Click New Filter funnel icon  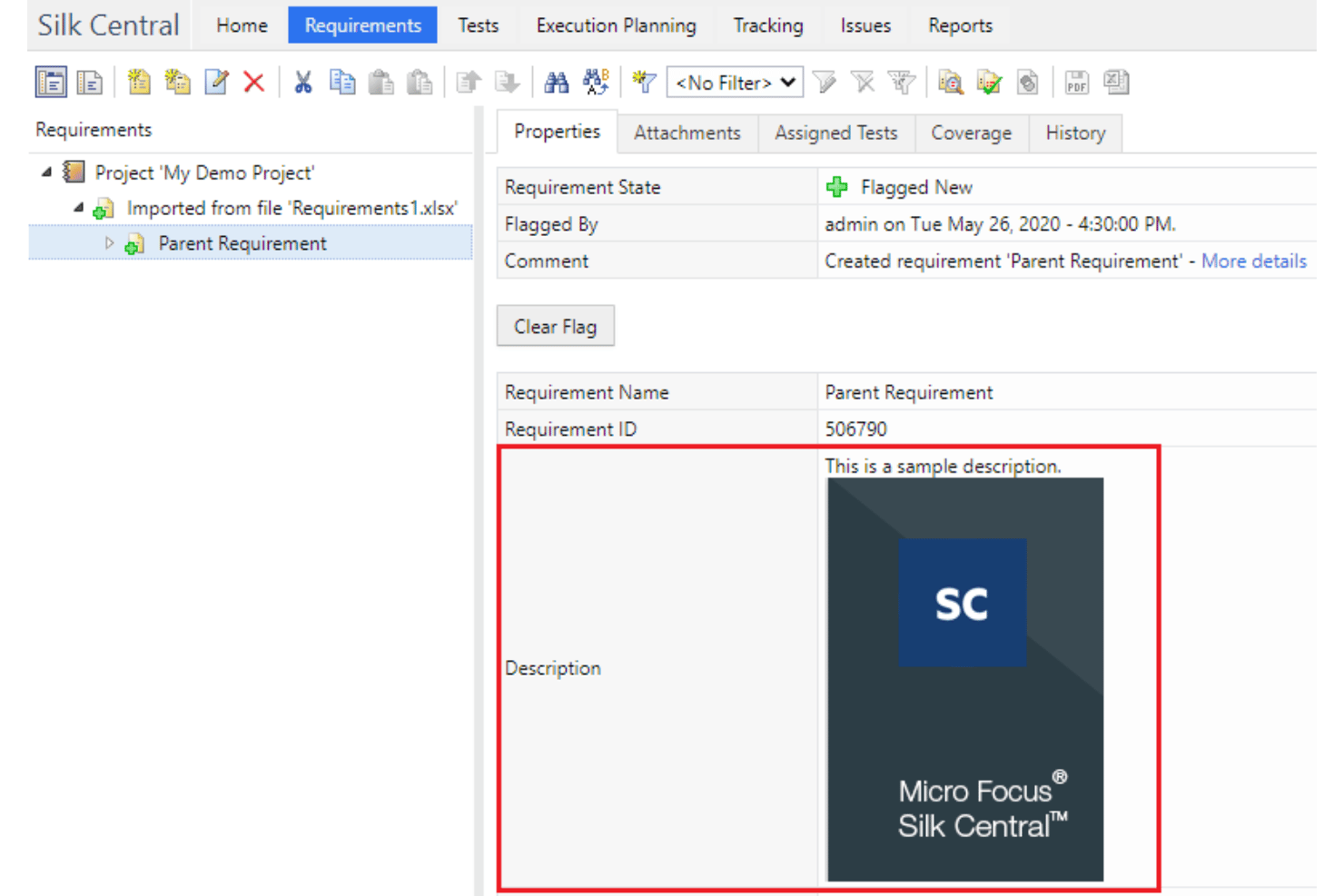click(x=644, y=83)
